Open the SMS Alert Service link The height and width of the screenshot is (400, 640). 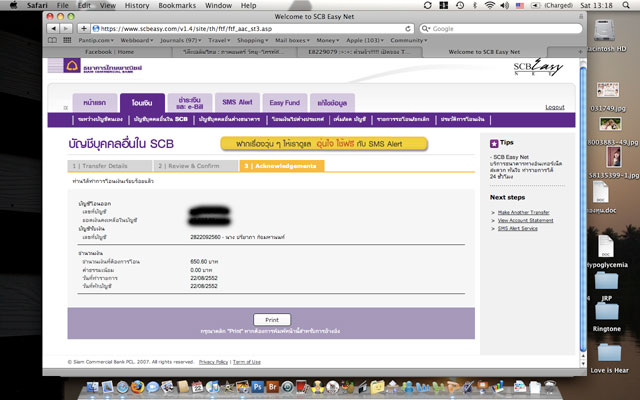pos(518,229)
